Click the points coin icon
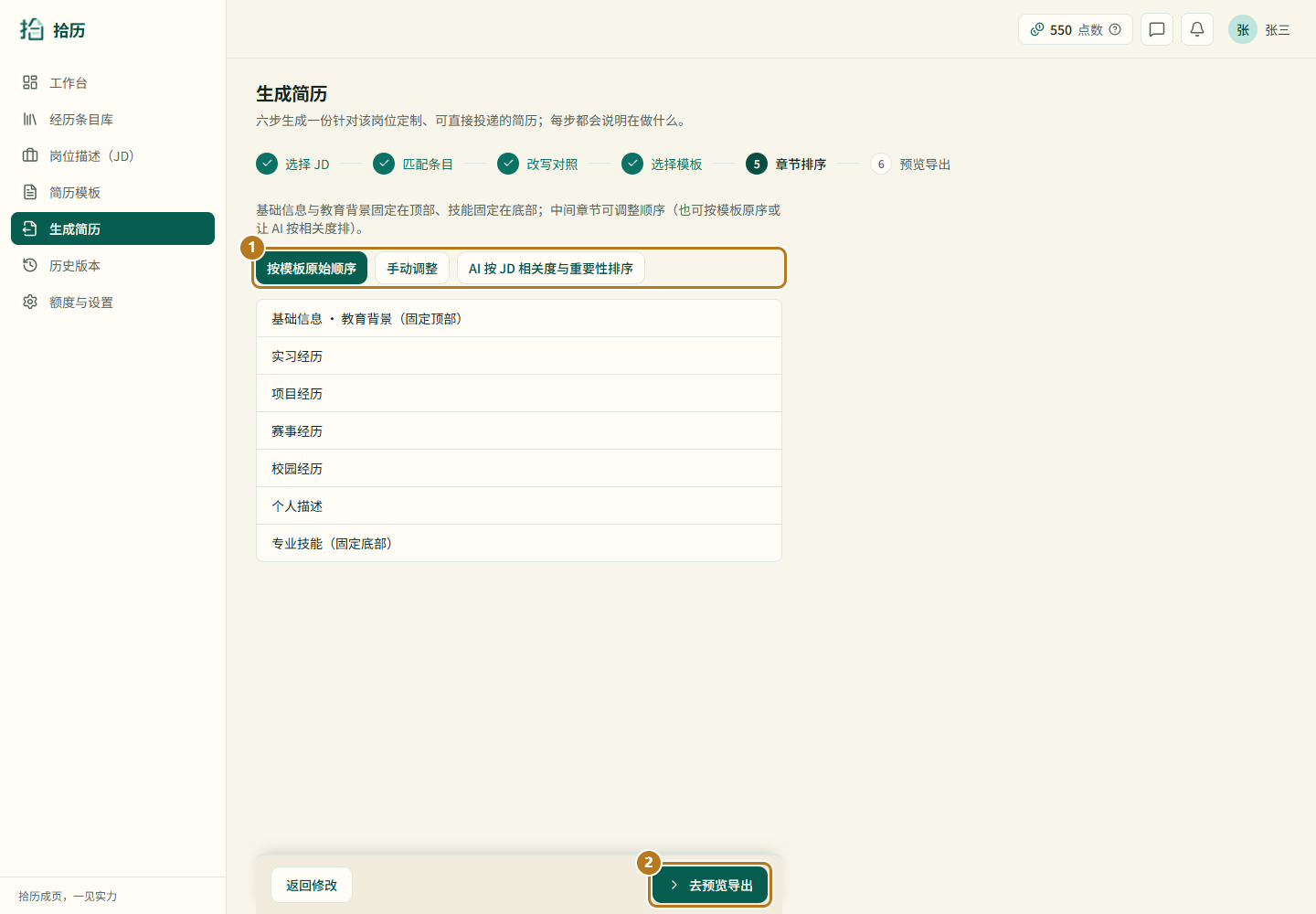The width and height of the screenshot is (1316, 914). (x=1037, y=29)
